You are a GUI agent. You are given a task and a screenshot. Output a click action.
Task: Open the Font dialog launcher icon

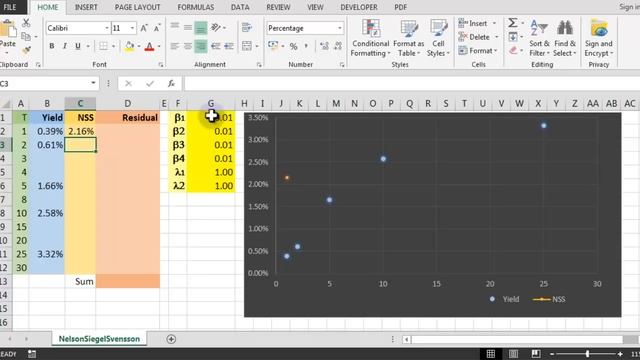click(161, 64)
